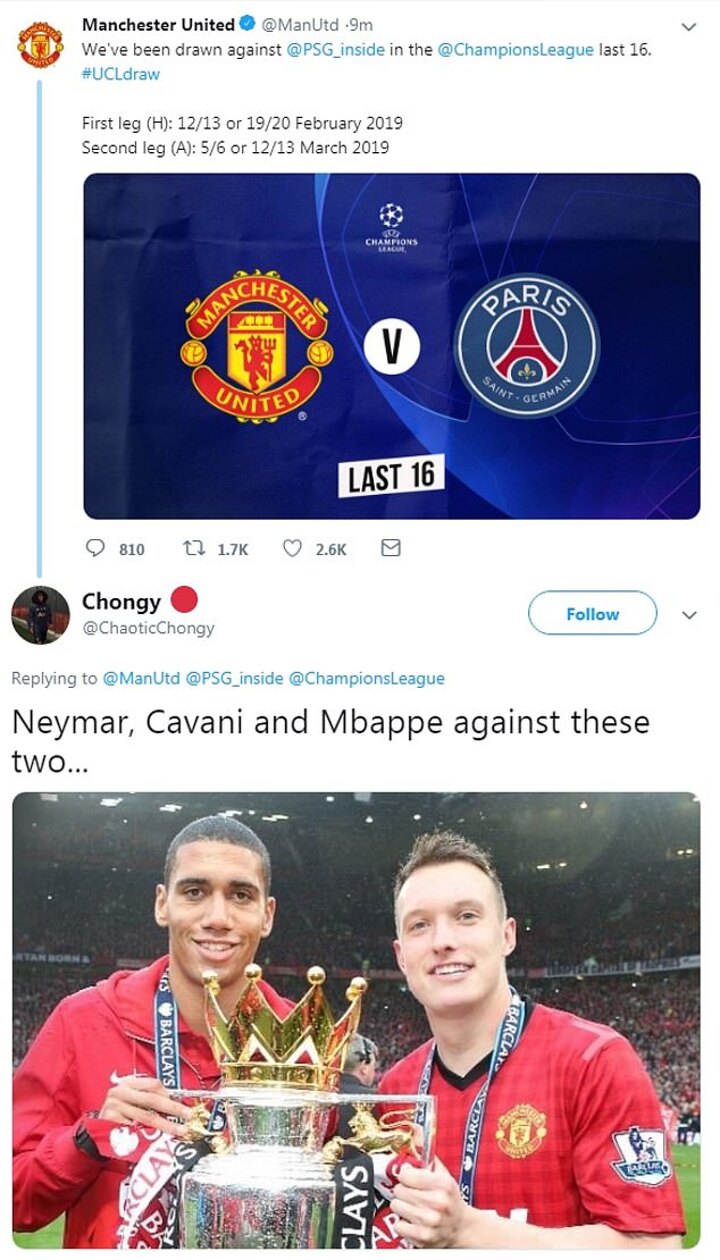720x1260 pixels.
Task: Expand the ManUtd tweet options chevron
Action: [x=689, y=26]
